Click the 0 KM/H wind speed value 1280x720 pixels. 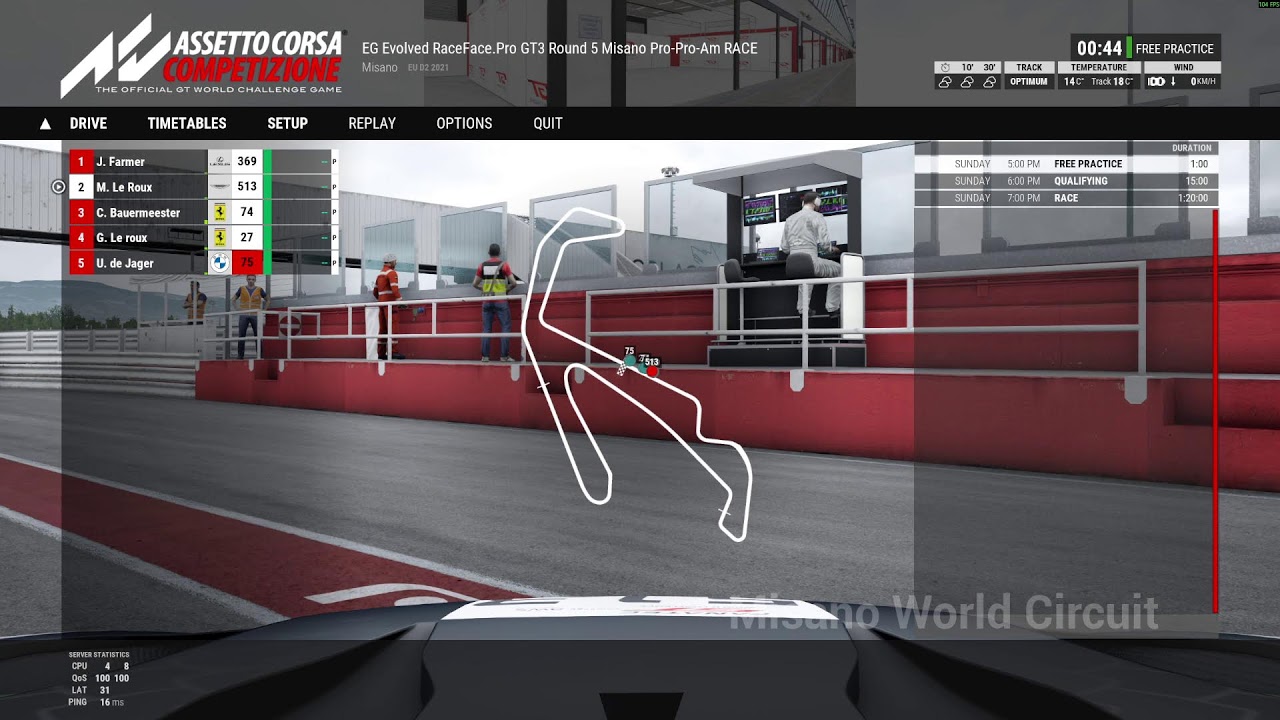[1204, 82]
